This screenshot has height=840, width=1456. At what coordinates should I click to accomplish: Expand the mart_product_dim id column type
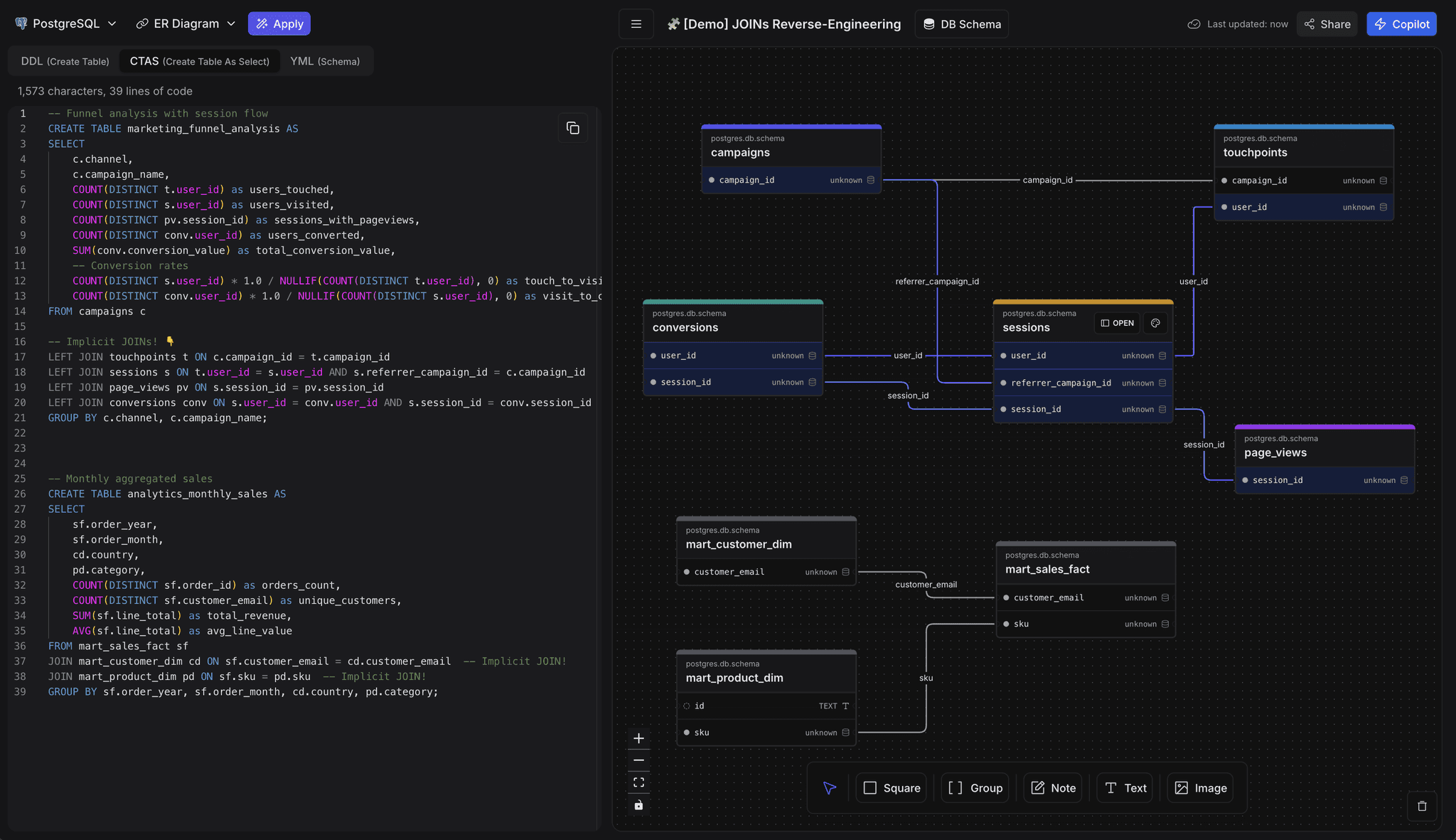845,706
